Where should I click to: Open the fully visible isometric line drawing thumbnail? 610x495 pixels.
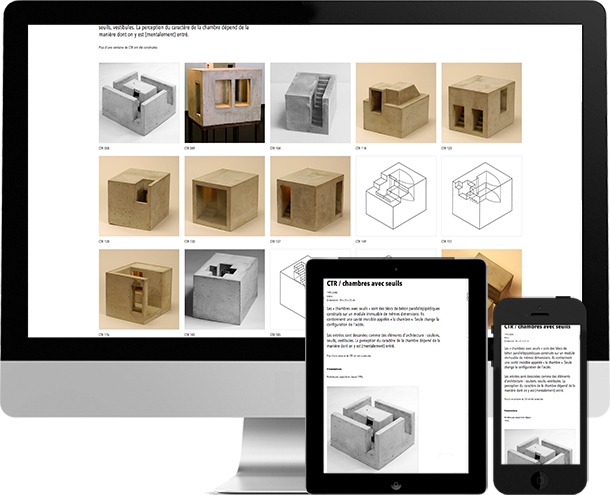click(395, 194)
